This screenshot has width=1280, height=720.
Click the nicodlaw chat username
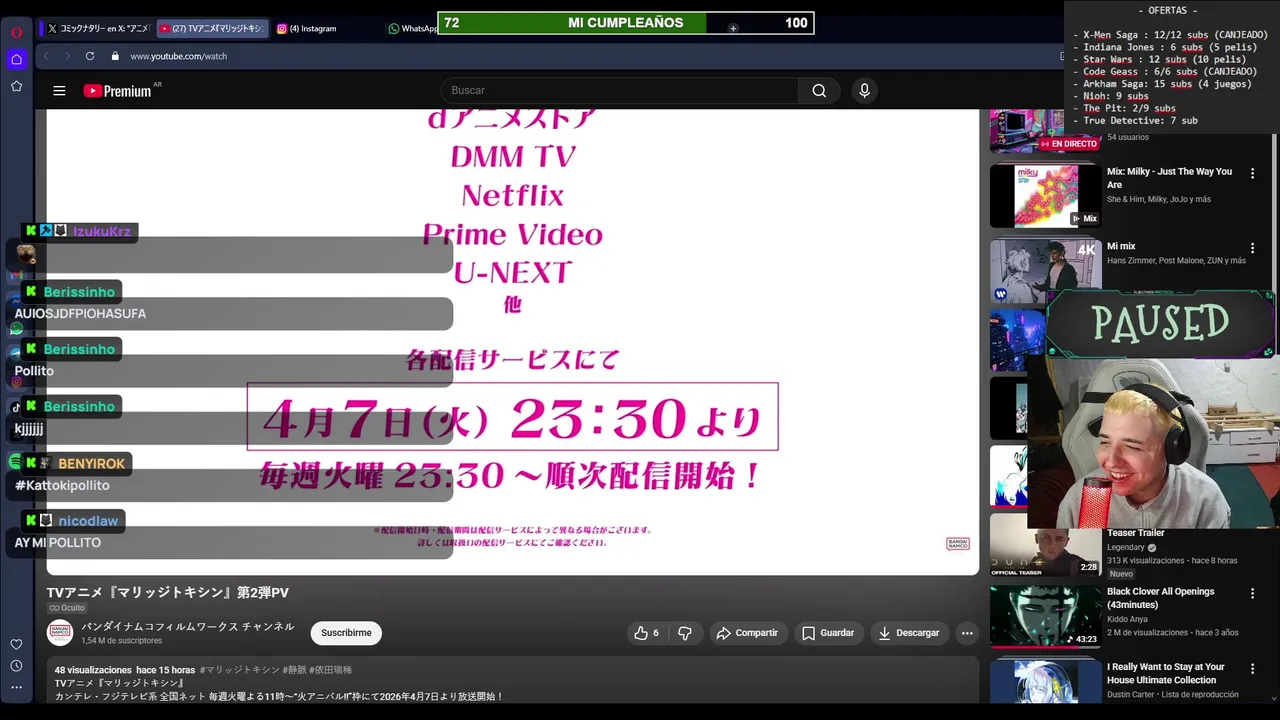pyautogui.click(x=88, y=521)
